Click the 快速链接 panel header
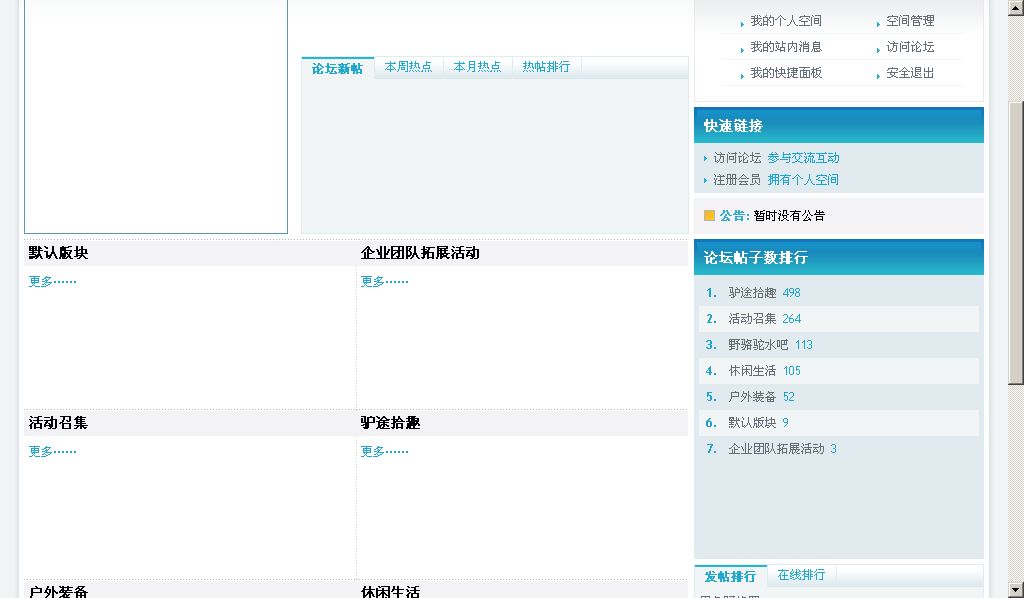1024x598 pixels. [x=839, y=125]
